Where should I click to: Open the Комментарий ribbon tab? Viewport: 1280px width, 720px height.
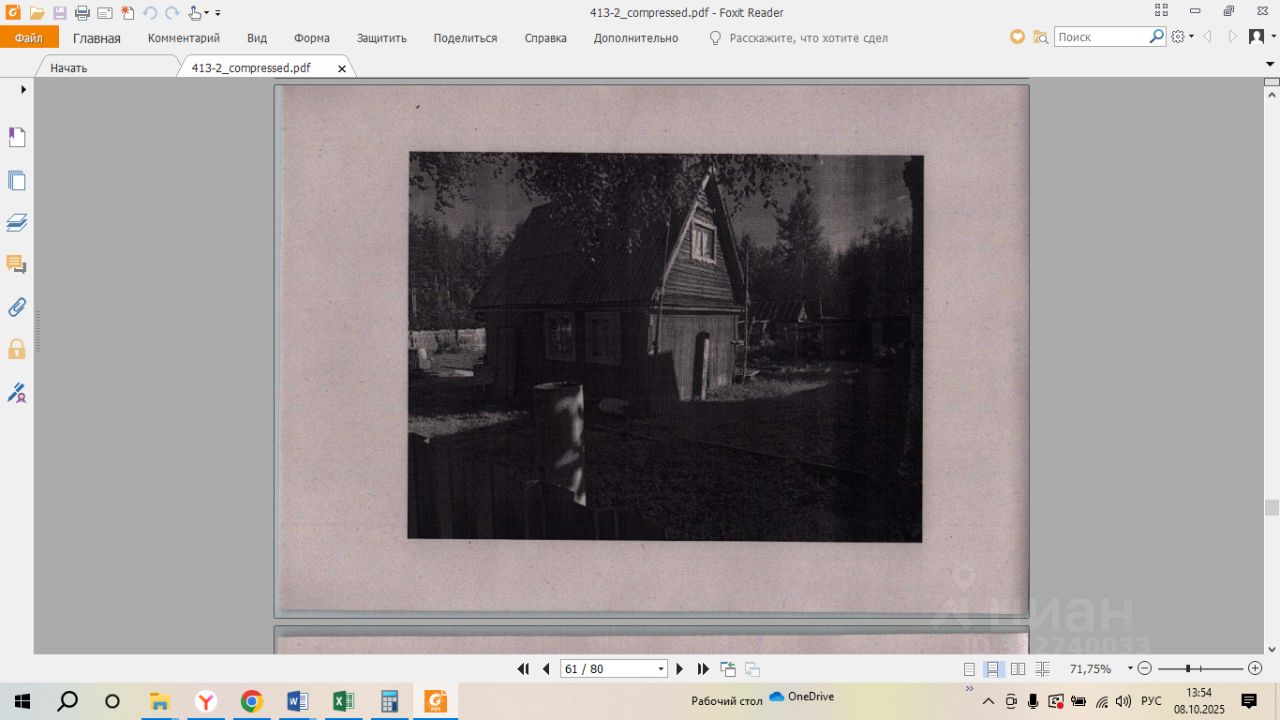(183, 38)
